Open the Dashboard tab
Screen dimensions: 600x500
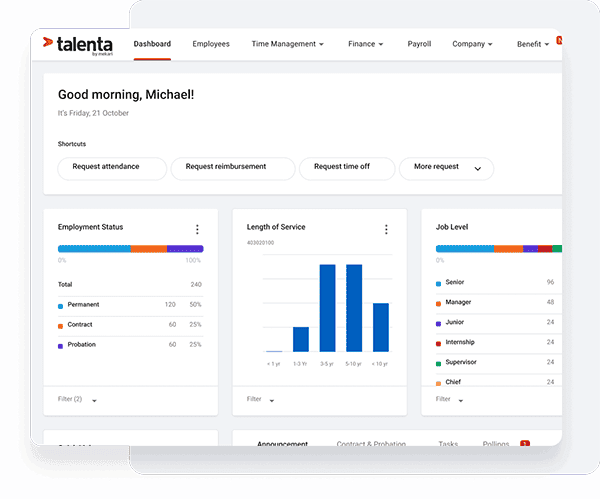[x=152, y=44]
